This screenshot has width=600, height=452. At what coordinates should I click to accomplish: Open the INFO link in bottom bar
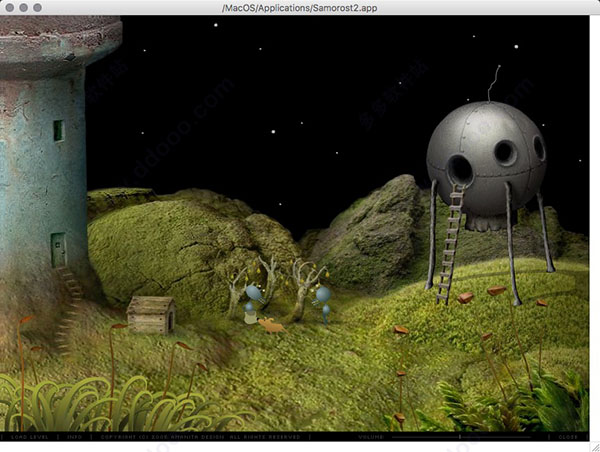tap(74, 437)
